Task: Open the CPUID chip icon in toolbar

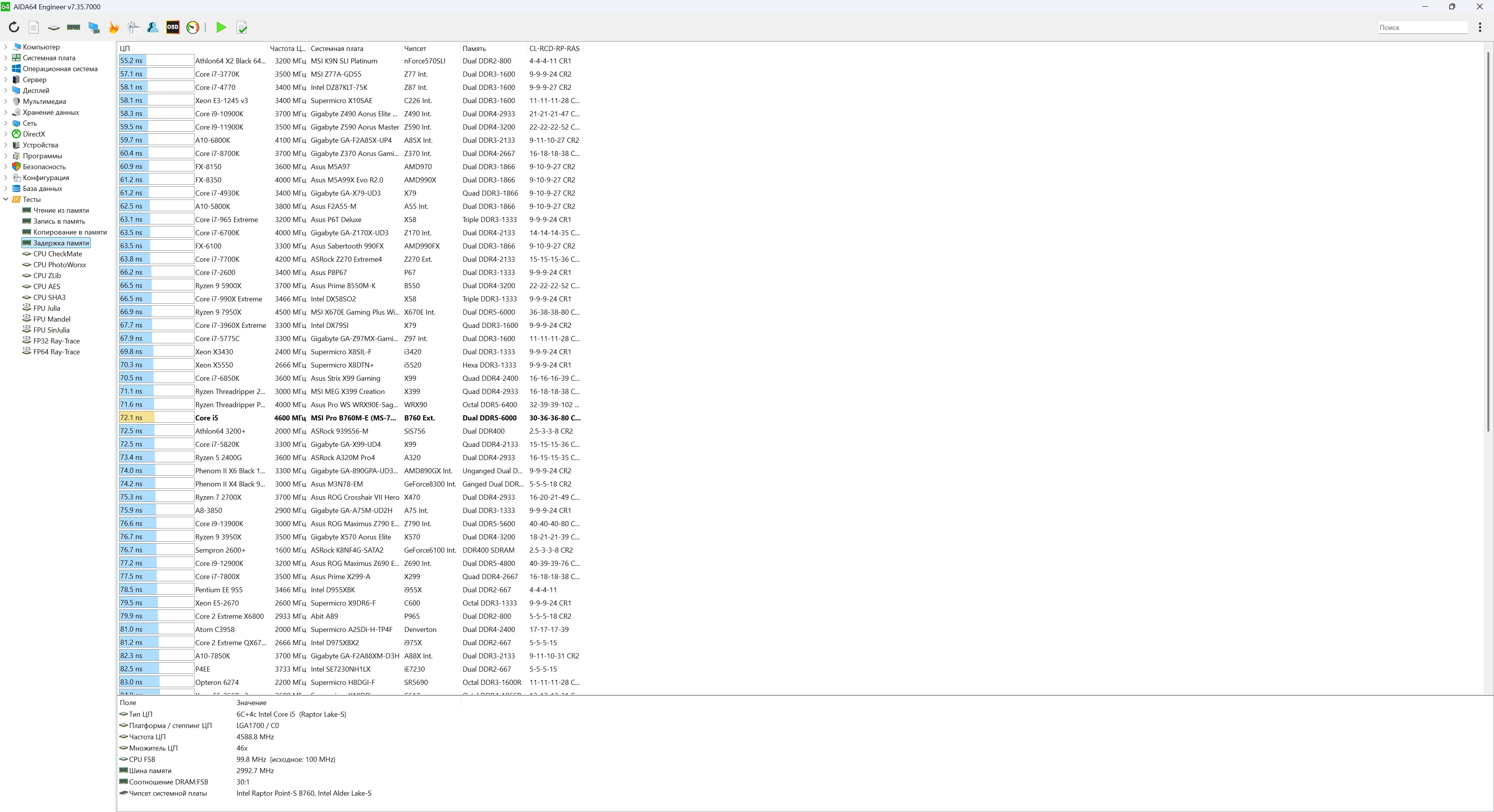Action: point(53,27)
